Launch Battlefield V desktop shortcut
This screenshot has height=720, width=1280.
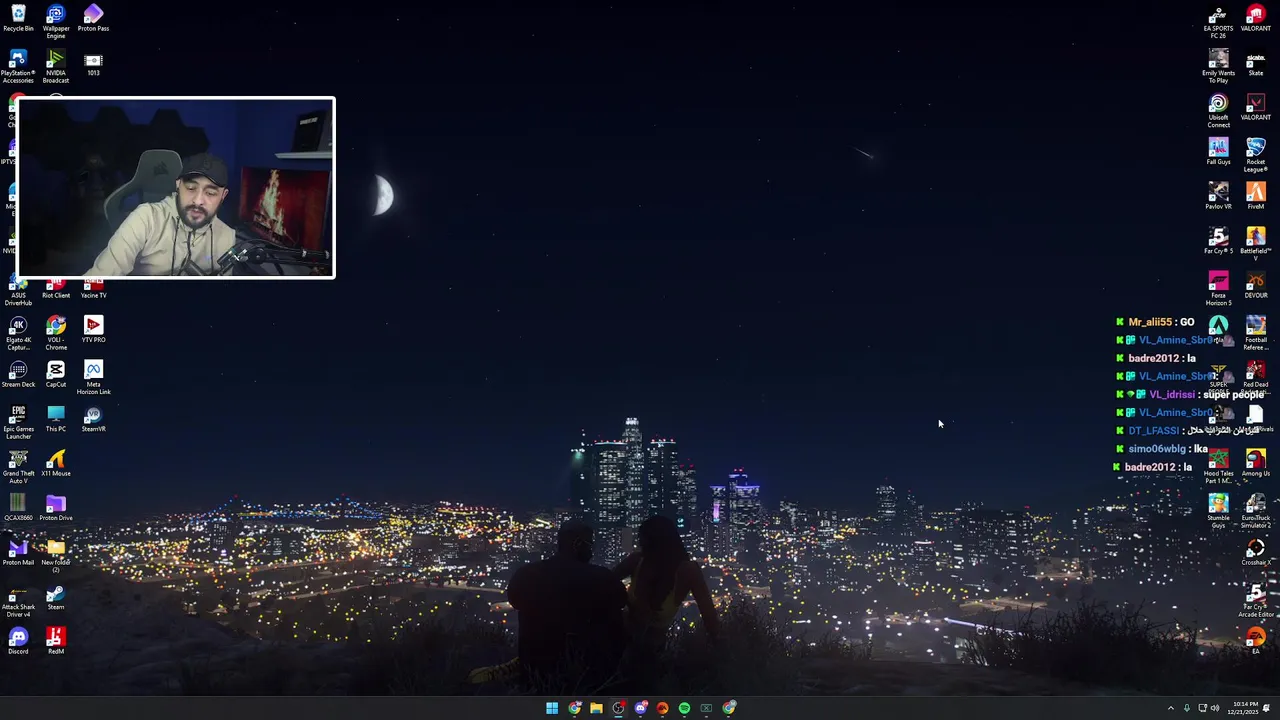click(1256, 244)
